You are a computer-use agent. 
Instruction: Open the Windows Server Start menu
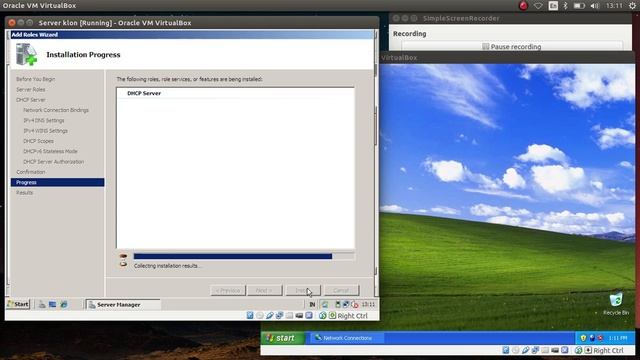coord(18,304)
